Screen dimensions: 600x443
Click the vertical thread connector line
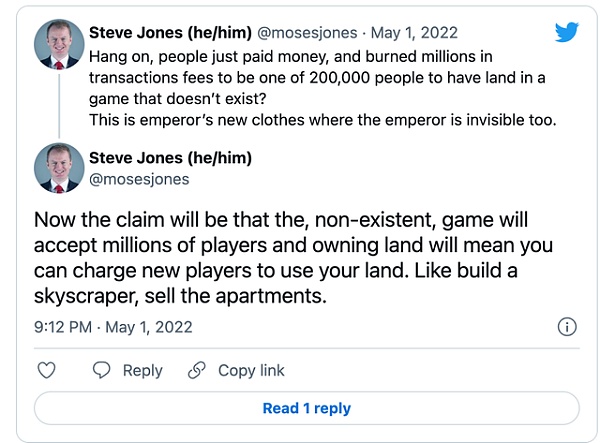pyautogui.click(x=59, y=106)
